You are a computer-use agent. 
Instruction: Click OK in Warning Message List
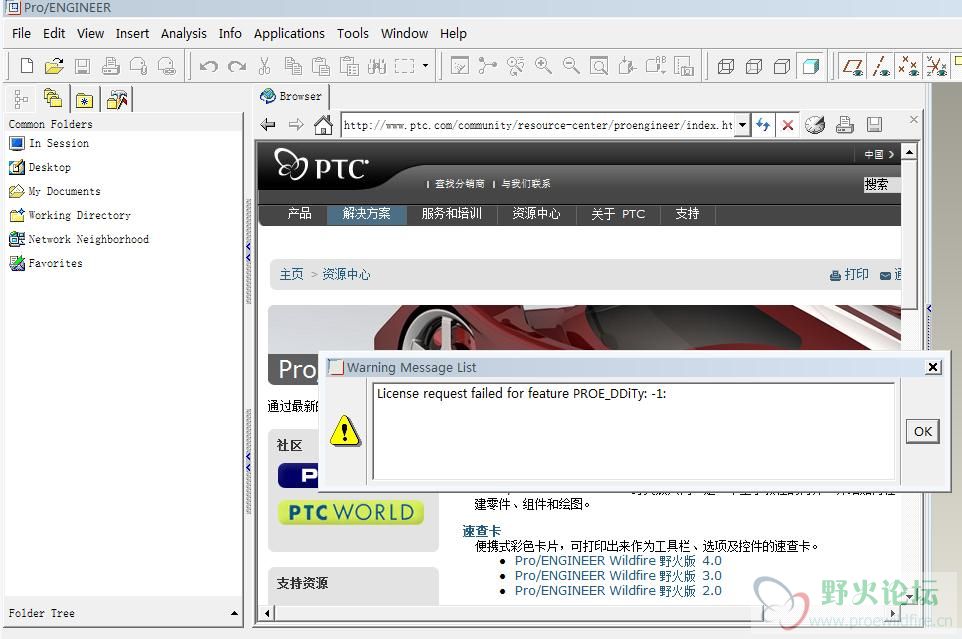[x=922, y=431]
